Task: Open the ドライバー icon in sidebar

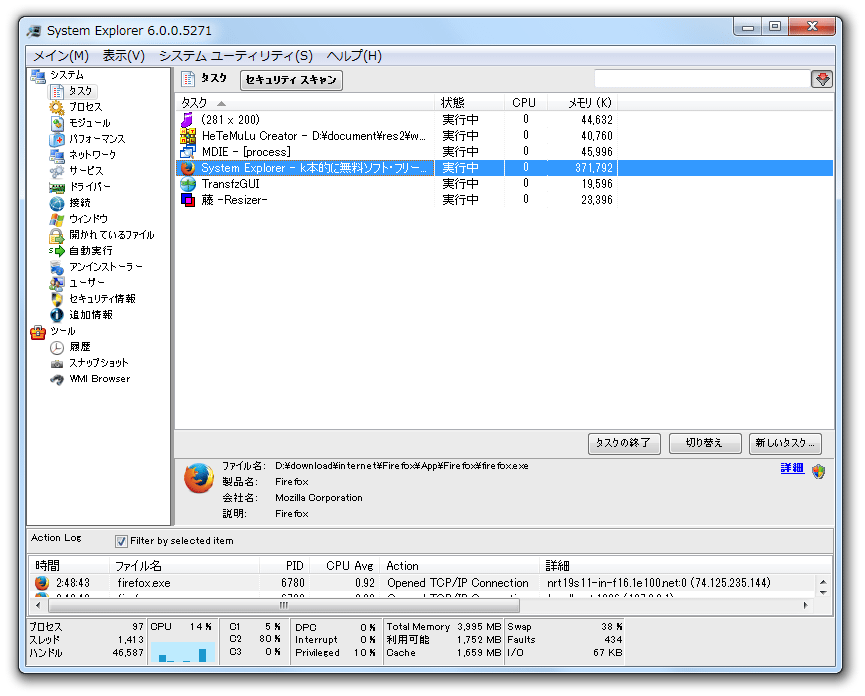Action: tap(57, 188)
